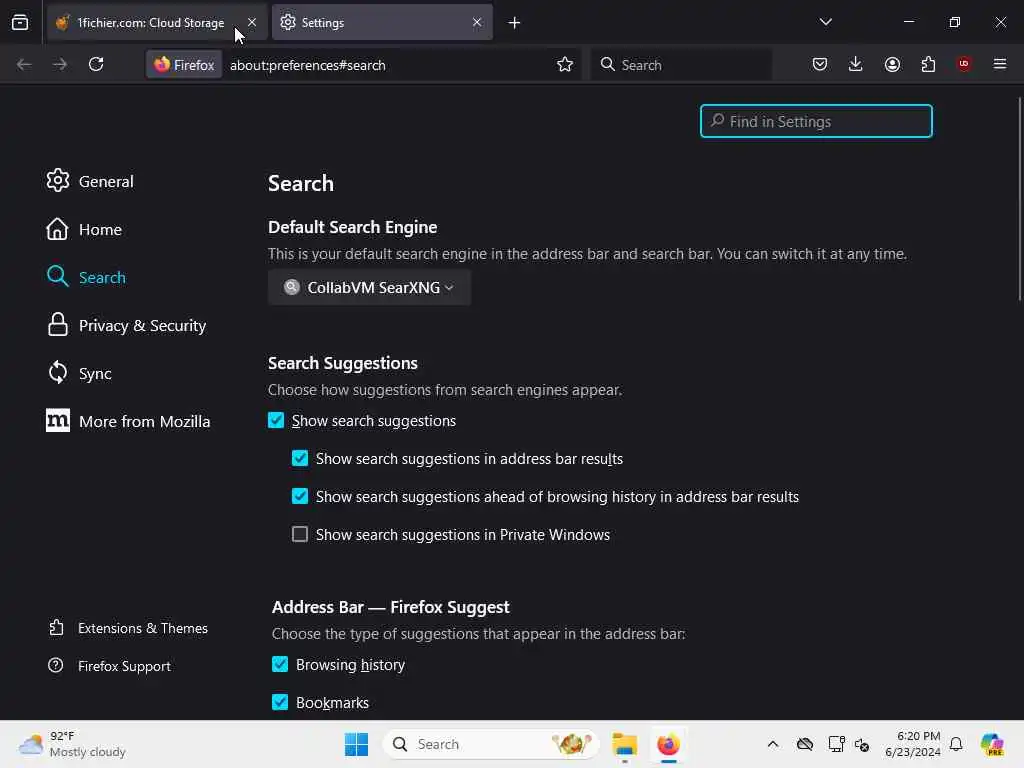Open the CollabVM SearXNG search engine dropdown
Screen dimensions: 1024x768
click(369, 287)
